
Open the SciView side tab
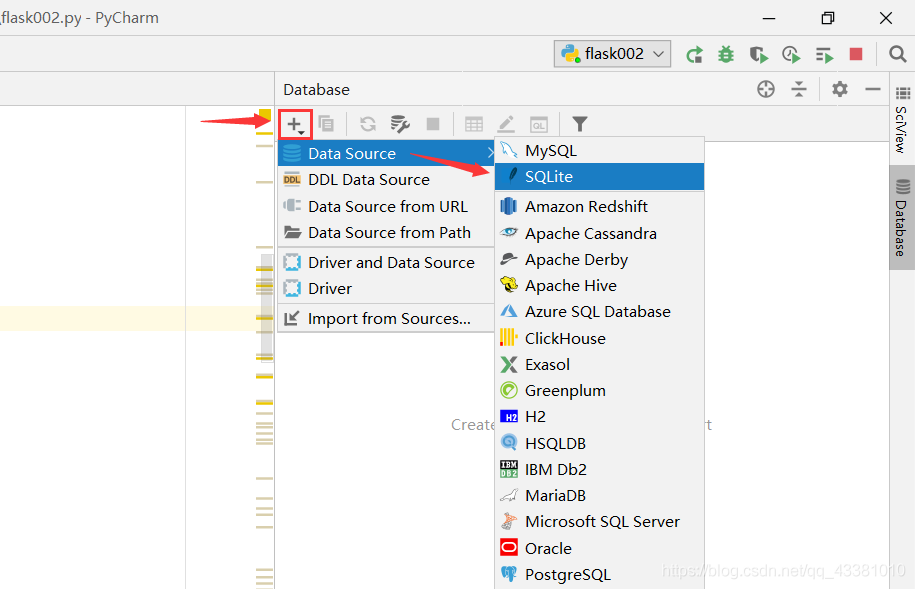click(x=902, y=119)
